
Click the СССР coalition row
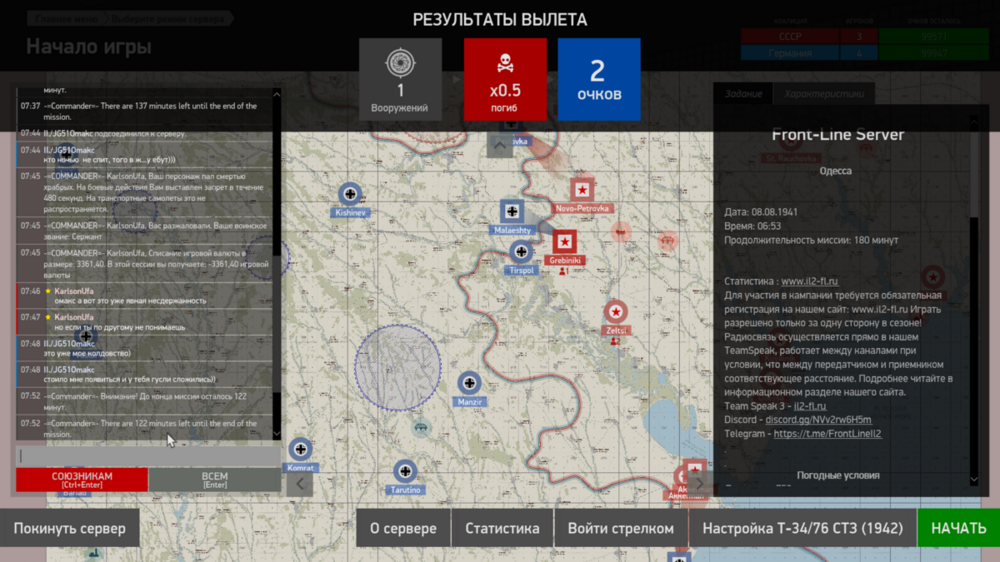[864, 36]
